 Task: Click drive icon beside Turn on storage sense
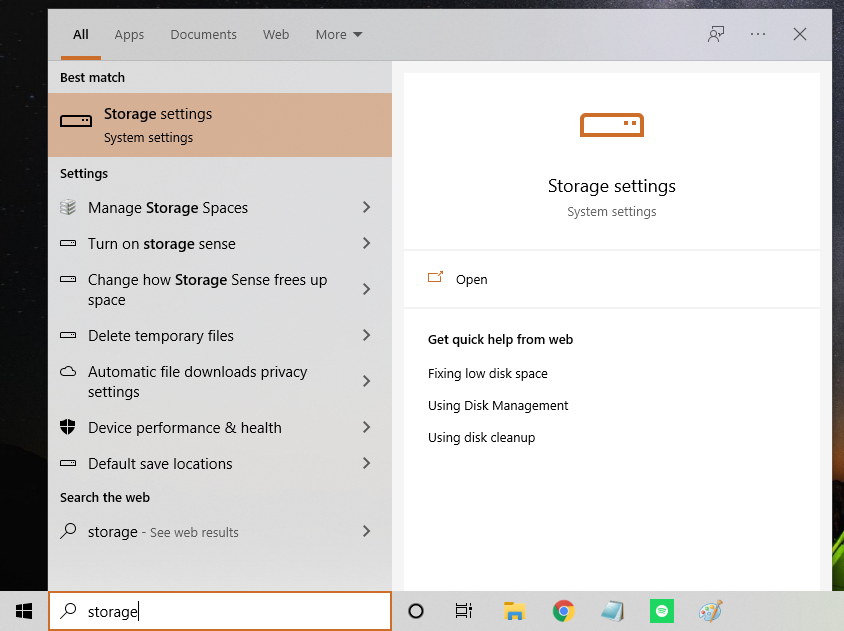click(68, 243)
